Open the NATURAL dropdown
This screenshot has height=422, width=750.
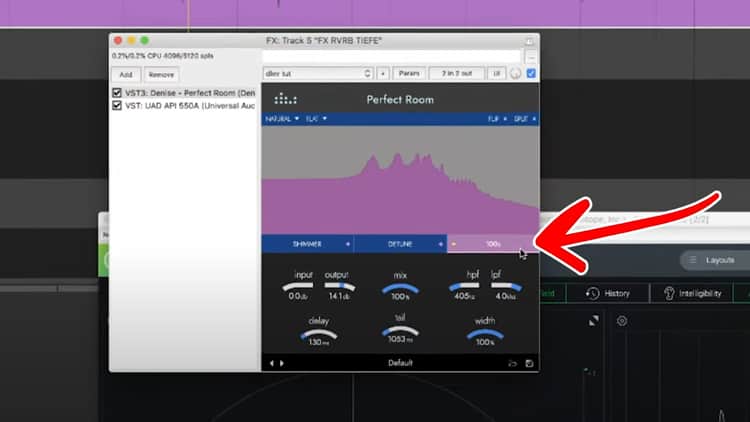[282, 119]
